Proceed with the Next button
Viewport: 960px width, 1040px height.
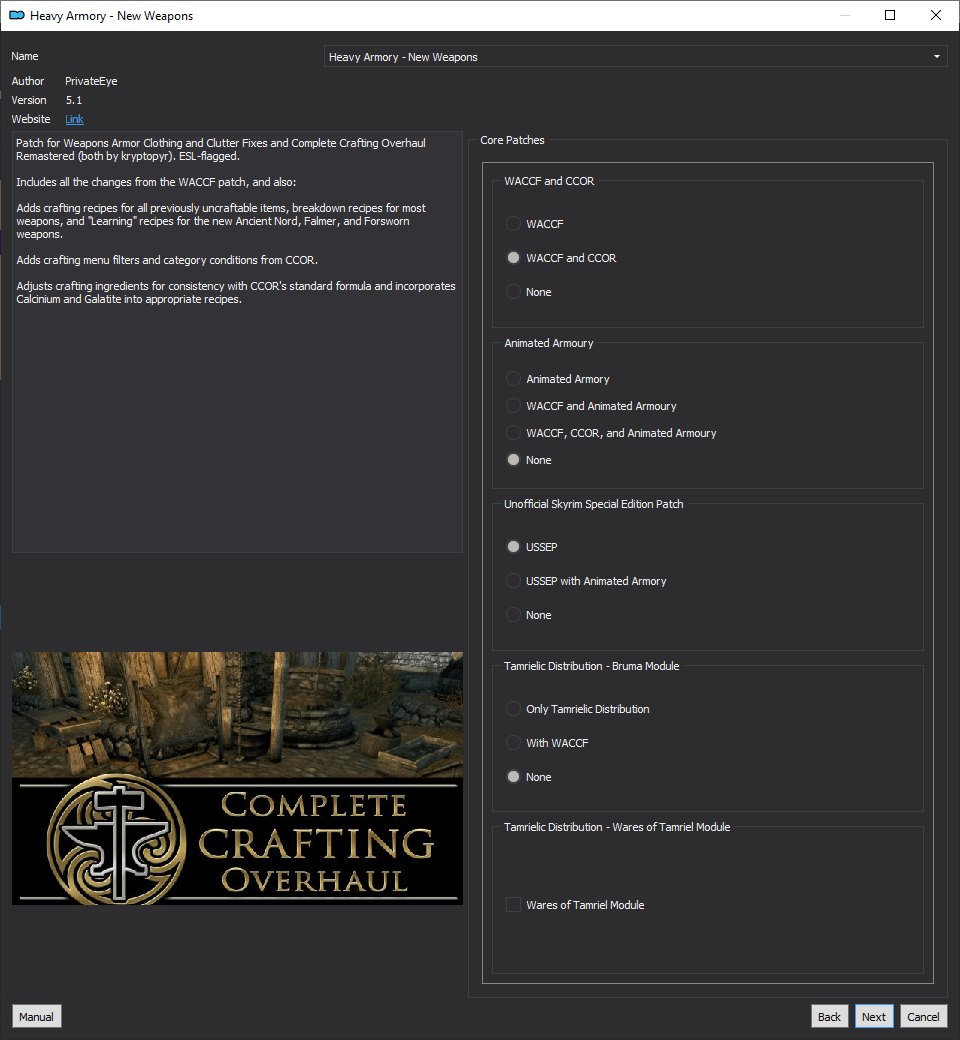[874, 1017]
